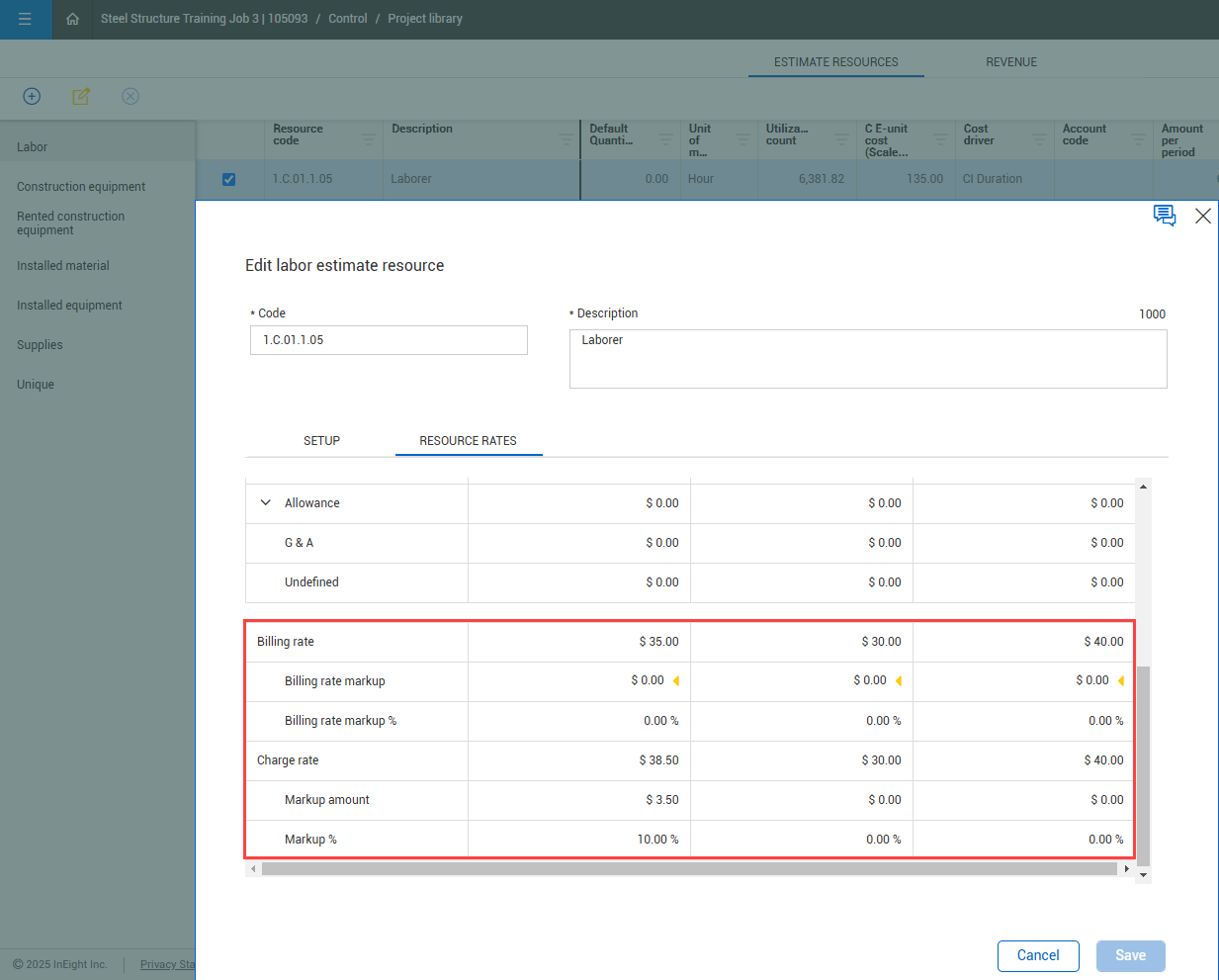Image resolution: width=1219 pixels, height=980 pixels.
Task: Switch to the SETUP tab
Action: tap(321, 441)
